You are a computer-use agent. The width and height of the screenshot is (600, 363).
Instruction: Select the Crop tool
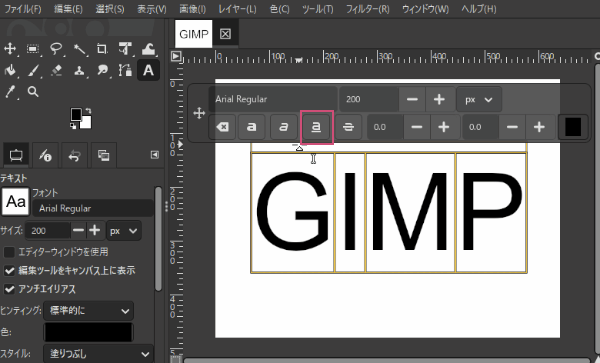tap(102, 49)
